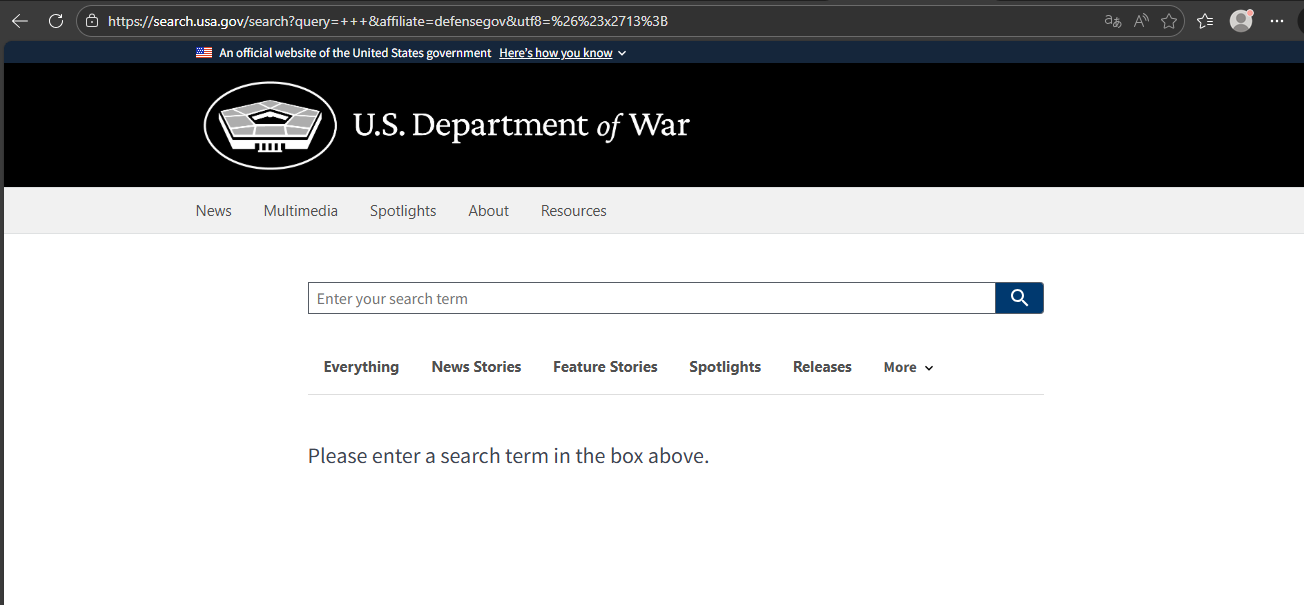Submit search with the magnifying glass button
Screen dimensions: 1304x605
click(x=1019, y=298)
